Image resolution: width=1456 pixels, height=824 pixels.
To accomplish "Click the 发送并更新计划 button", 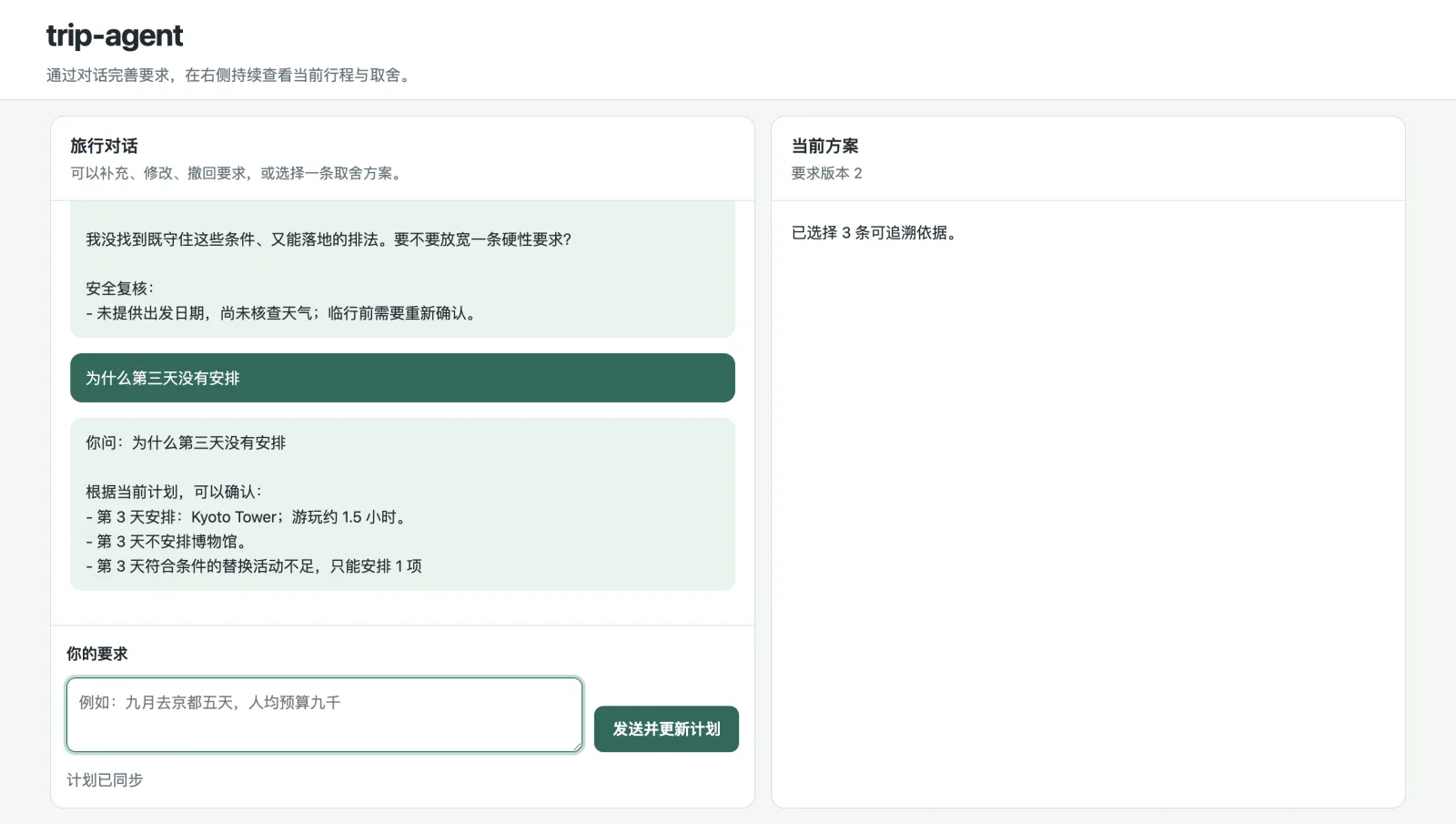I will (666, 729).
